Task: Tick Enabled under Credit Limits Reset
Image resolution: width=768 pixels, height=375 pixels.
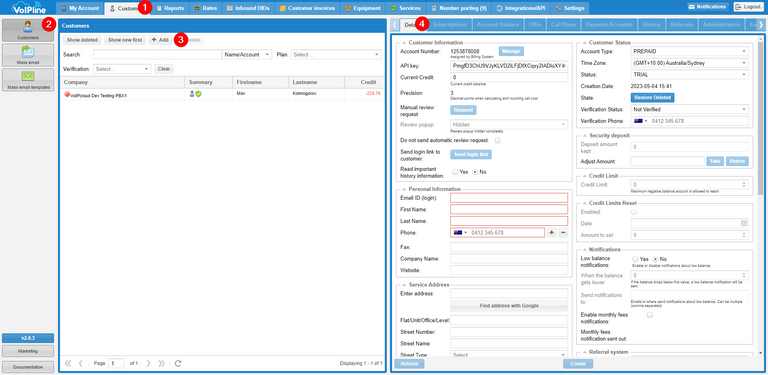Action: point(634,212)
